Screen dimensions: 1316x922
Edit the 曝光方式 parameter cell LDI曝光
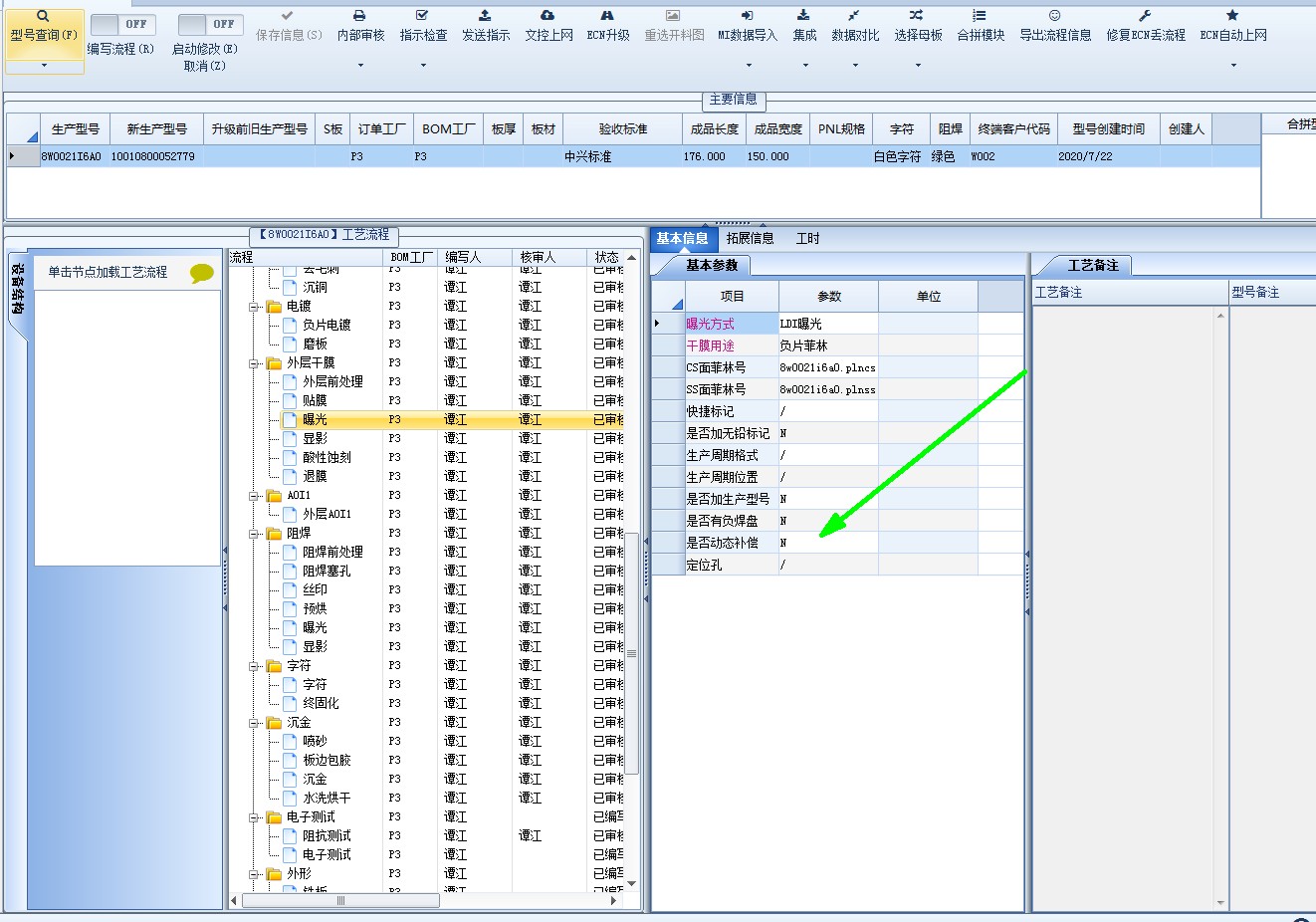click(x=829, y=324)
